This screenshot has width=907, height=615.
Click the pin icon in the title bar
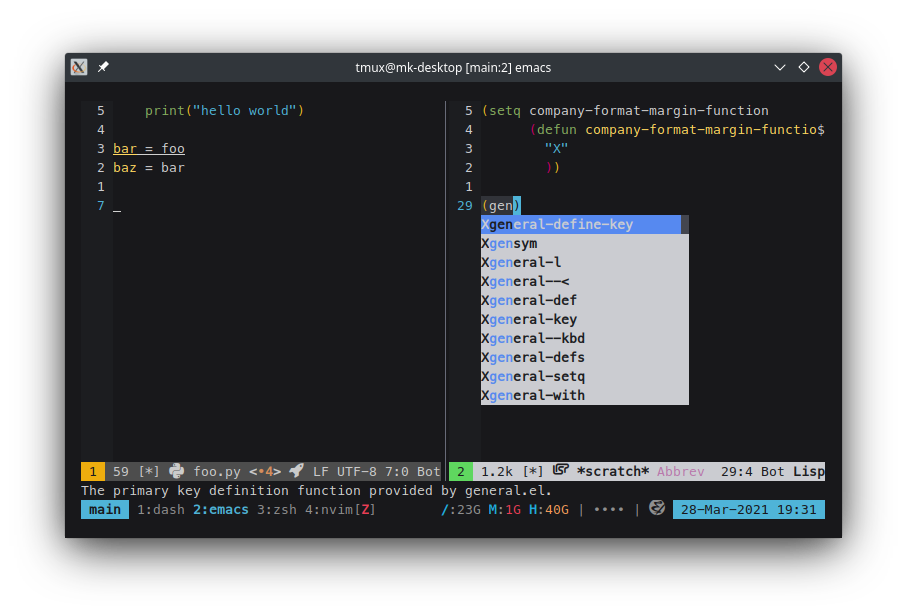(103, 67)
